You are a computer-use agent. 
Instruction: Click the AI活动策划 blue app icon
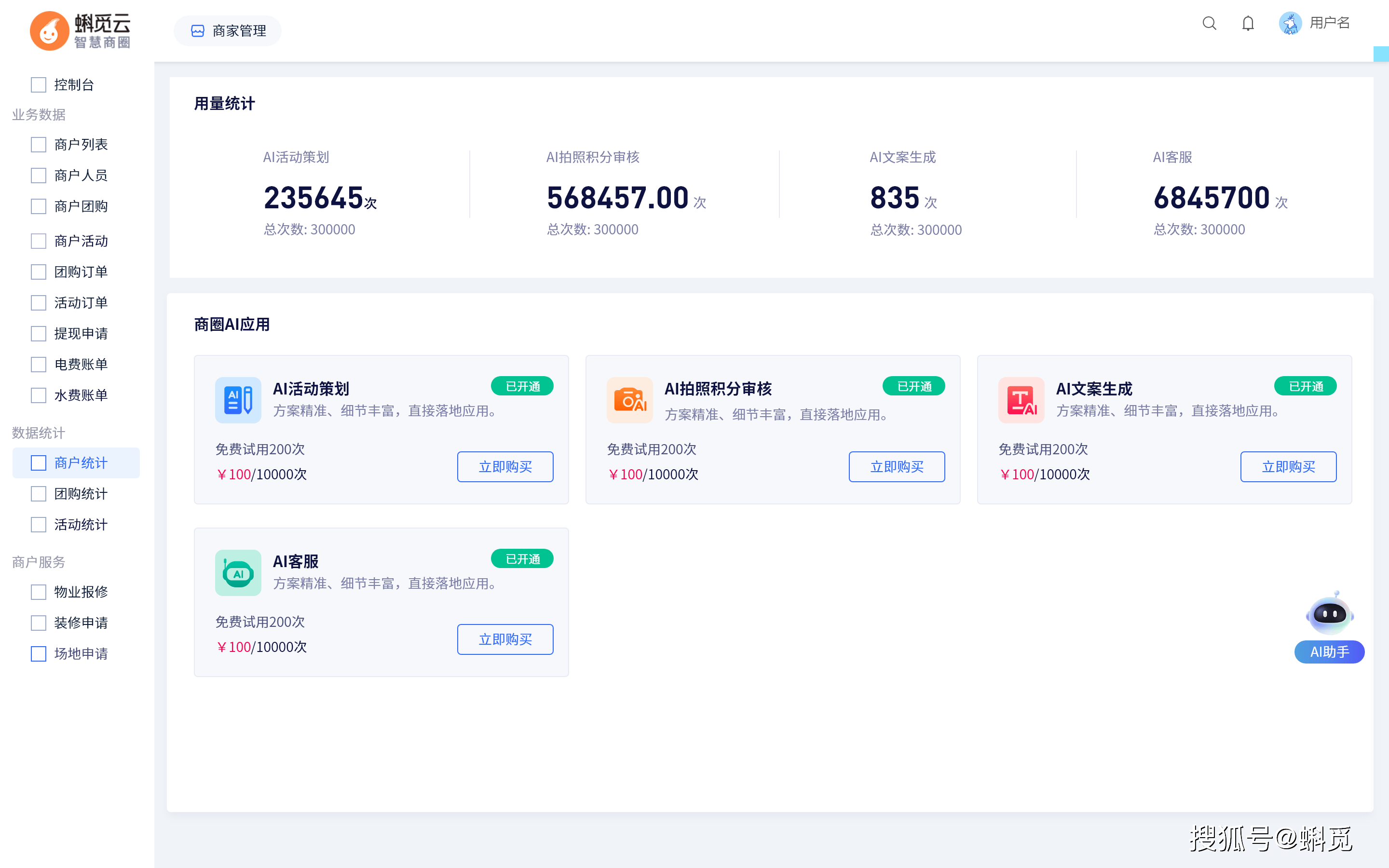(238, 400)
